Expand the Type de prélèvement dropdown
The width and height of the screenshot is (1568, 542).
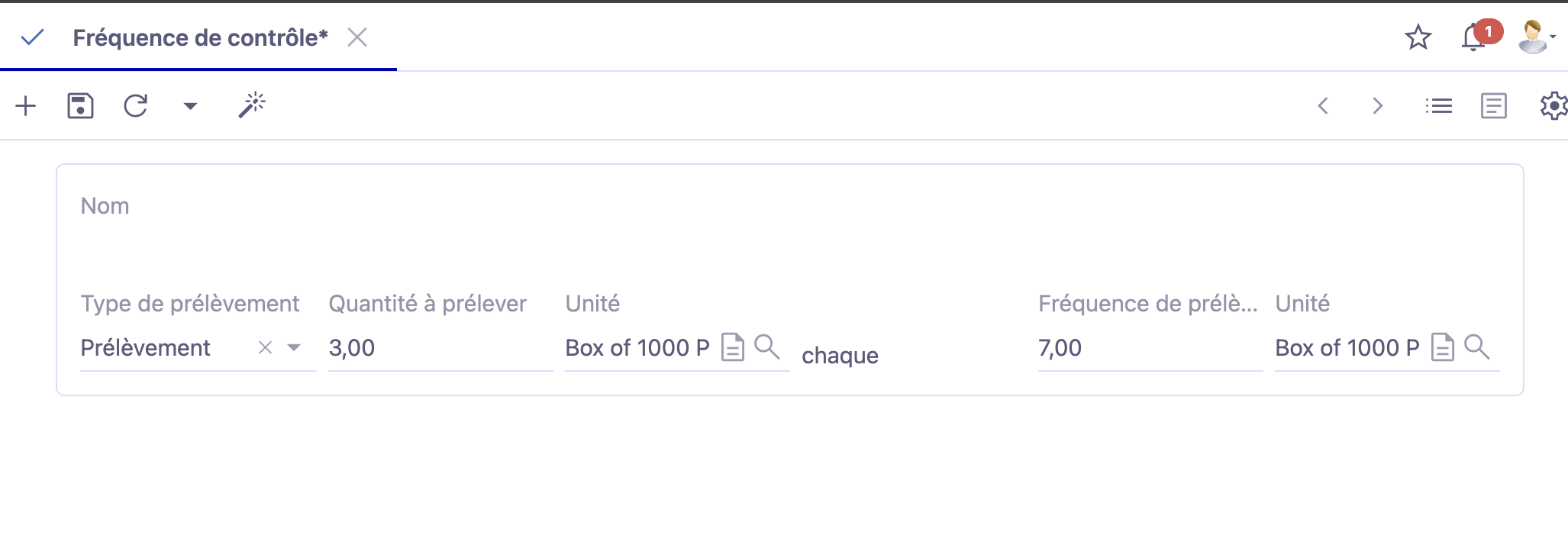(294, 348)
